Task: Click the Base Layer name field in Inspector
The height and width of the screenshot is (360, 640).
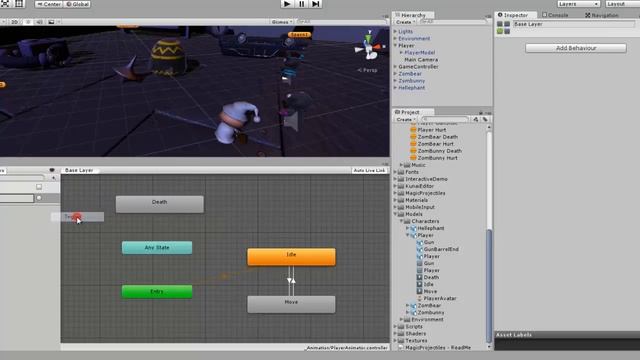Action: [x=574, y=24]
